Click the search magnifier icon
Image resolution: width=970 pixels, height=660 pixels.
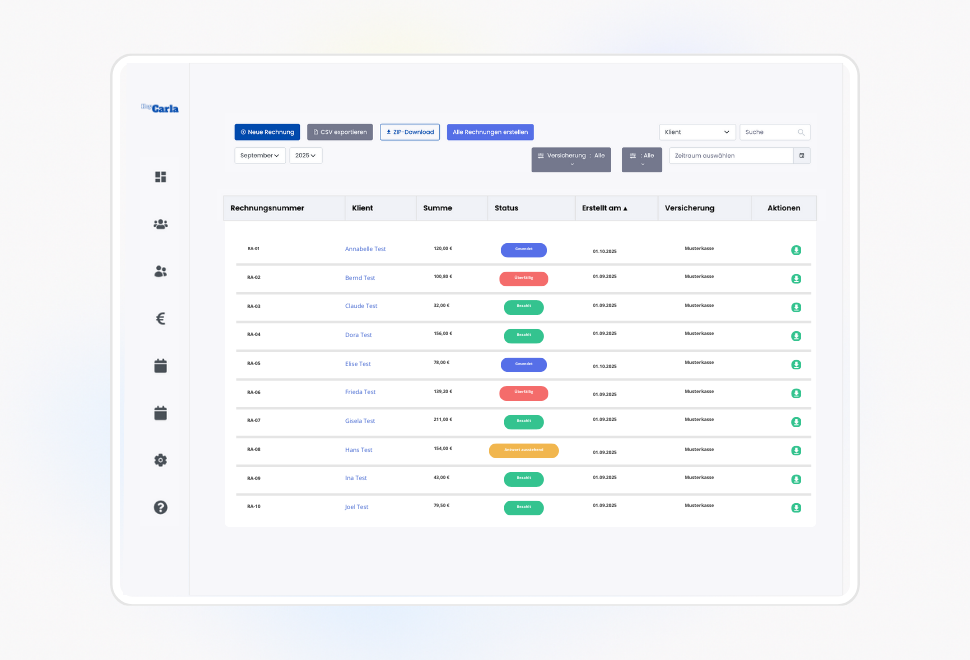(x=801, y=132)
